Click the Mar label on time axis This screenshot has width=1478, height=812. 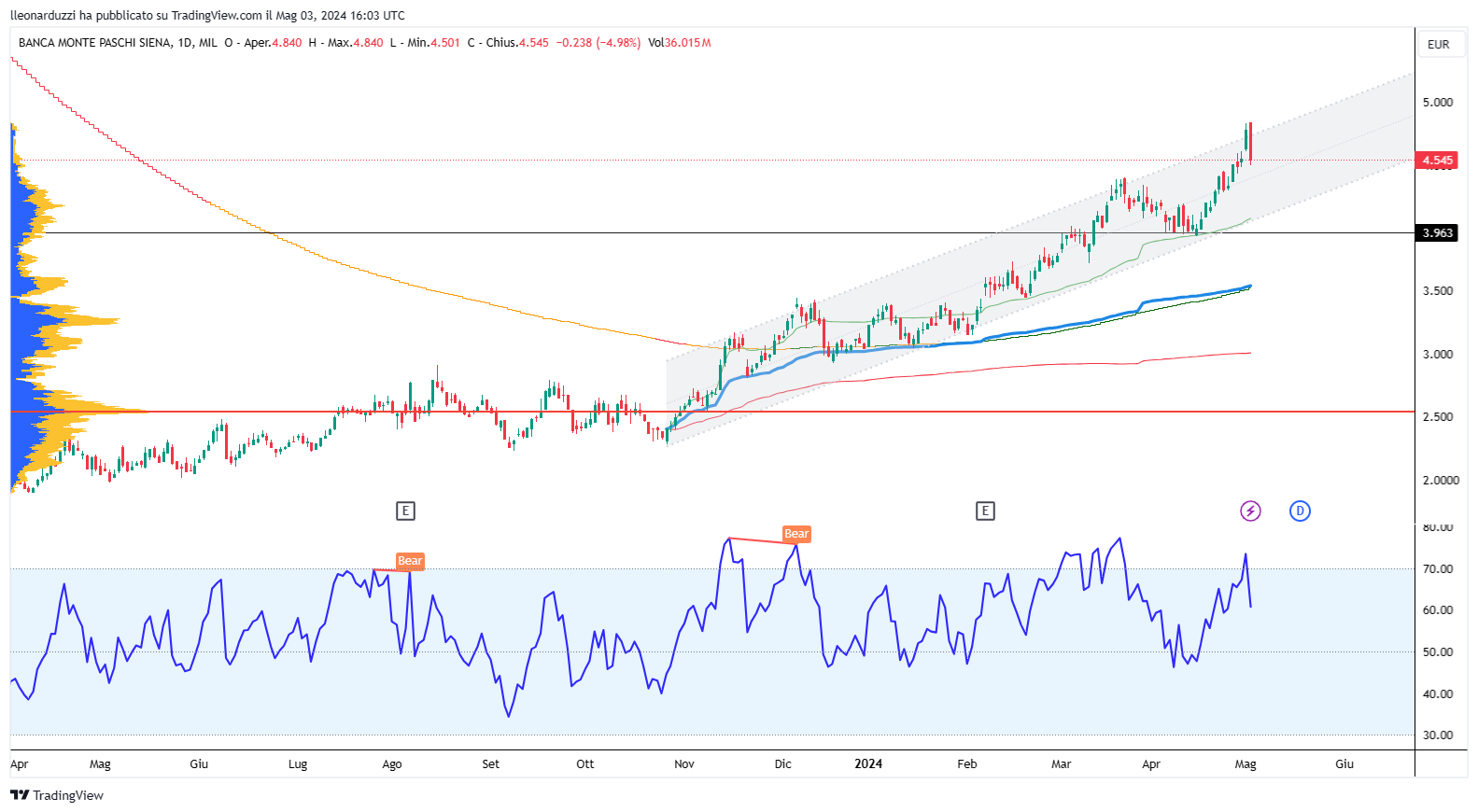point(1062,764)
